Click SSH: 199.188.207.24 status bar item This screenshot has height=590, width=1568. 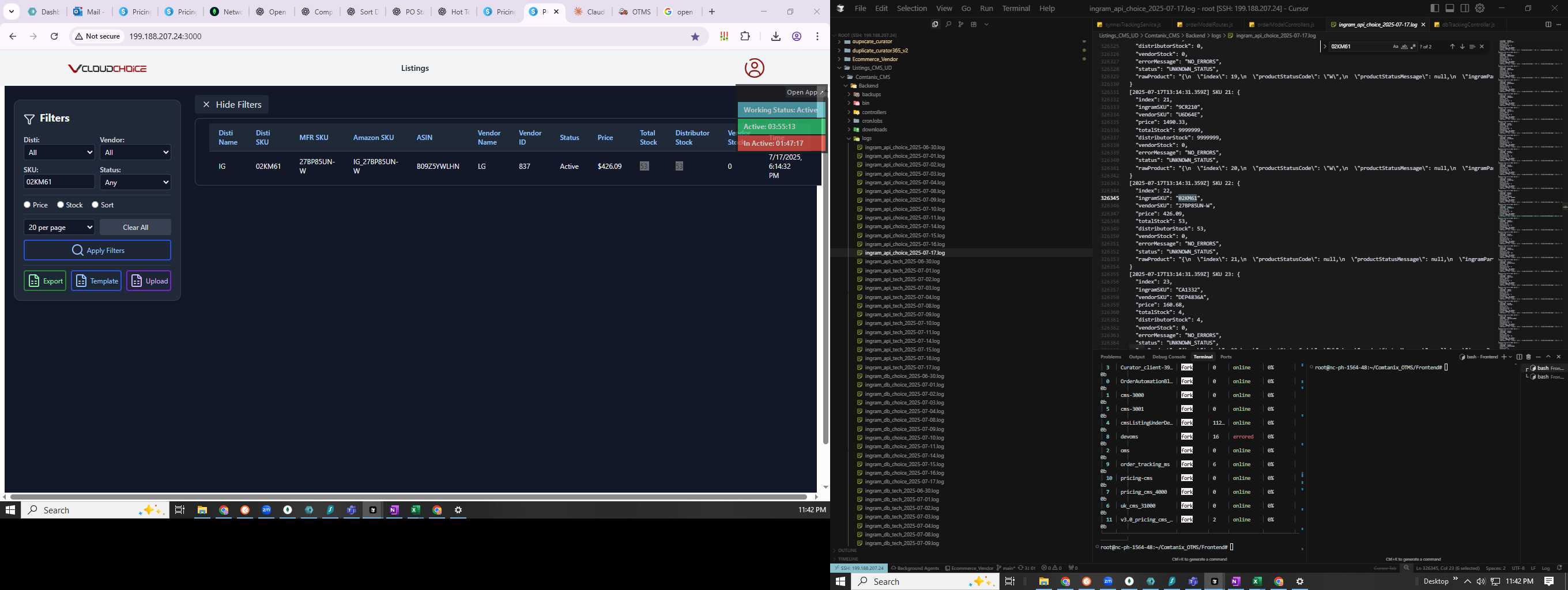point(859,568)
